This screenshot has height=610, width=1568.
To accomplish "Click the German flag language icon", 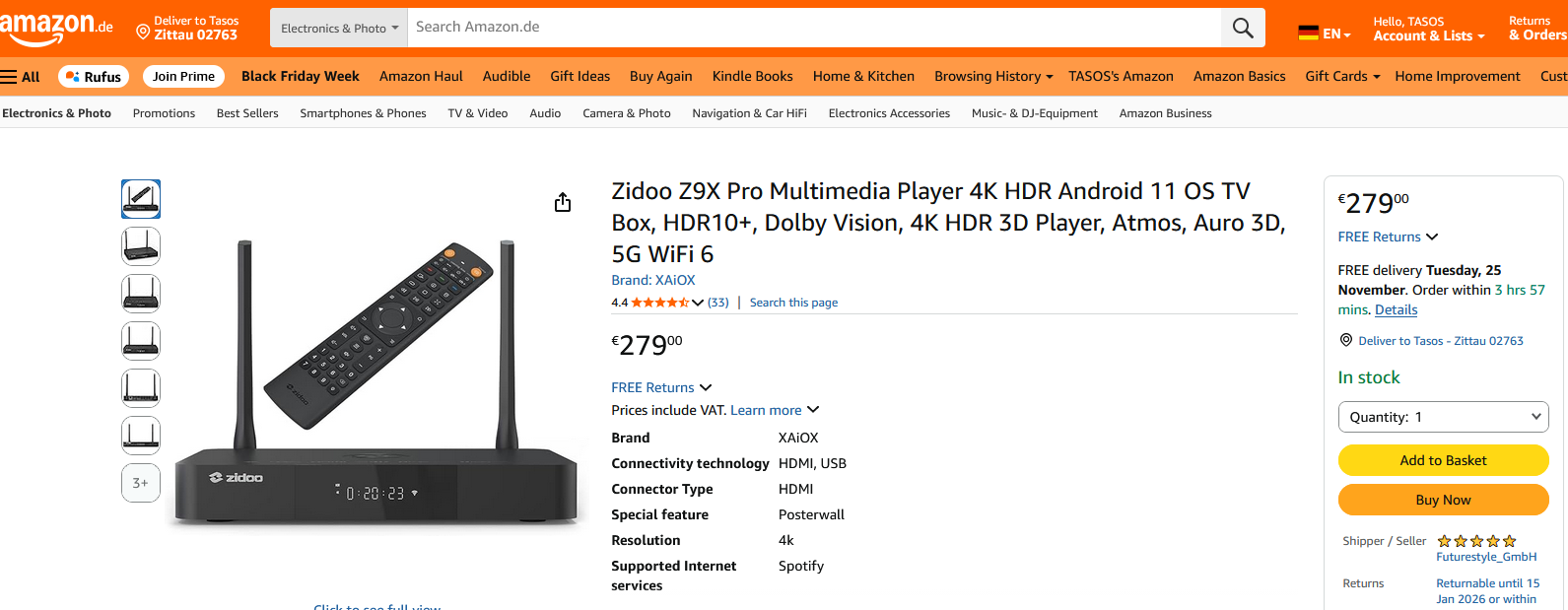I will pyautogui.click(x=1308, y=34).
